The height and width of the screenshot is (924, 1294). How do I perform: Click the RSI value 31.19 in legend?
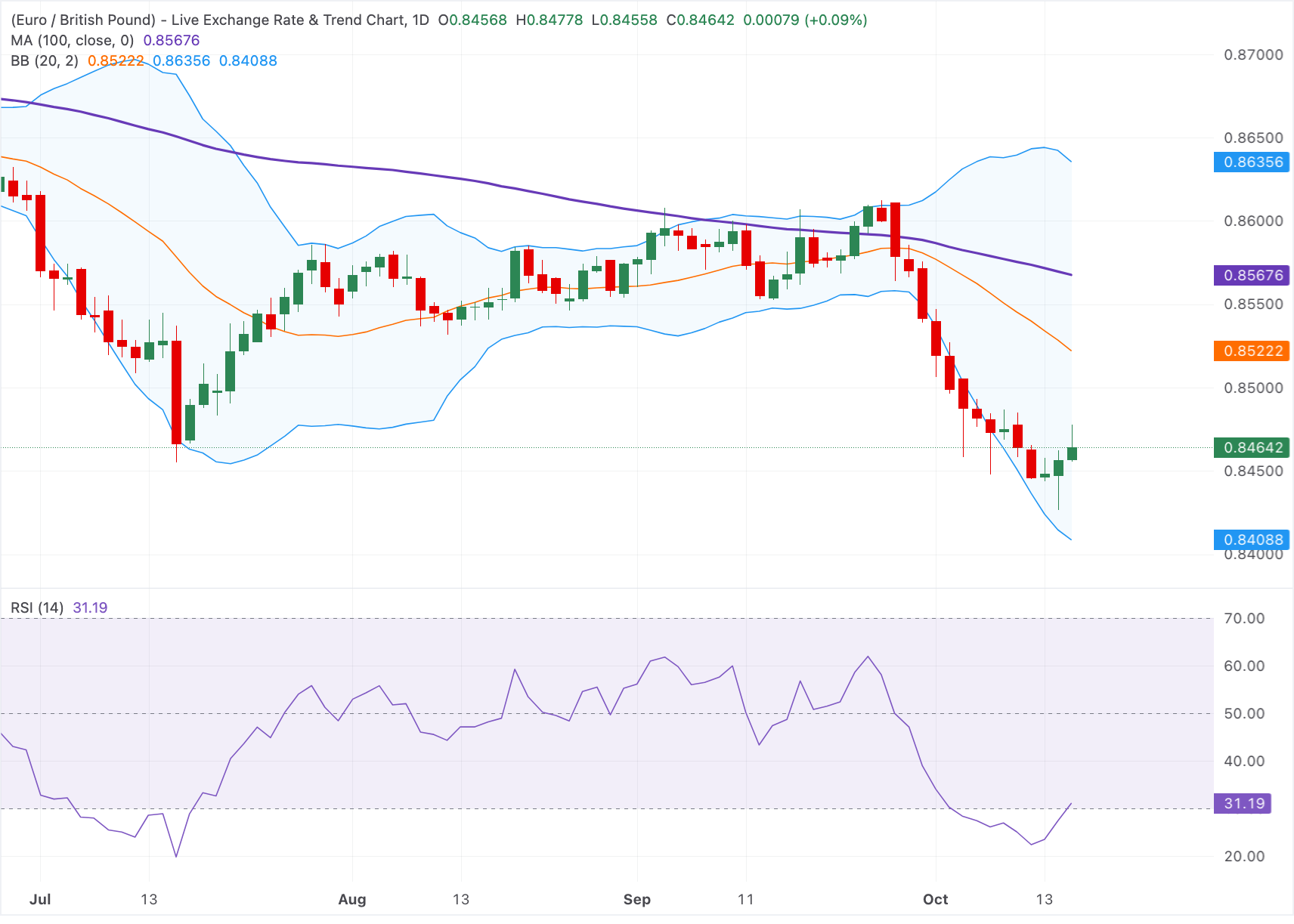point(90,607)
